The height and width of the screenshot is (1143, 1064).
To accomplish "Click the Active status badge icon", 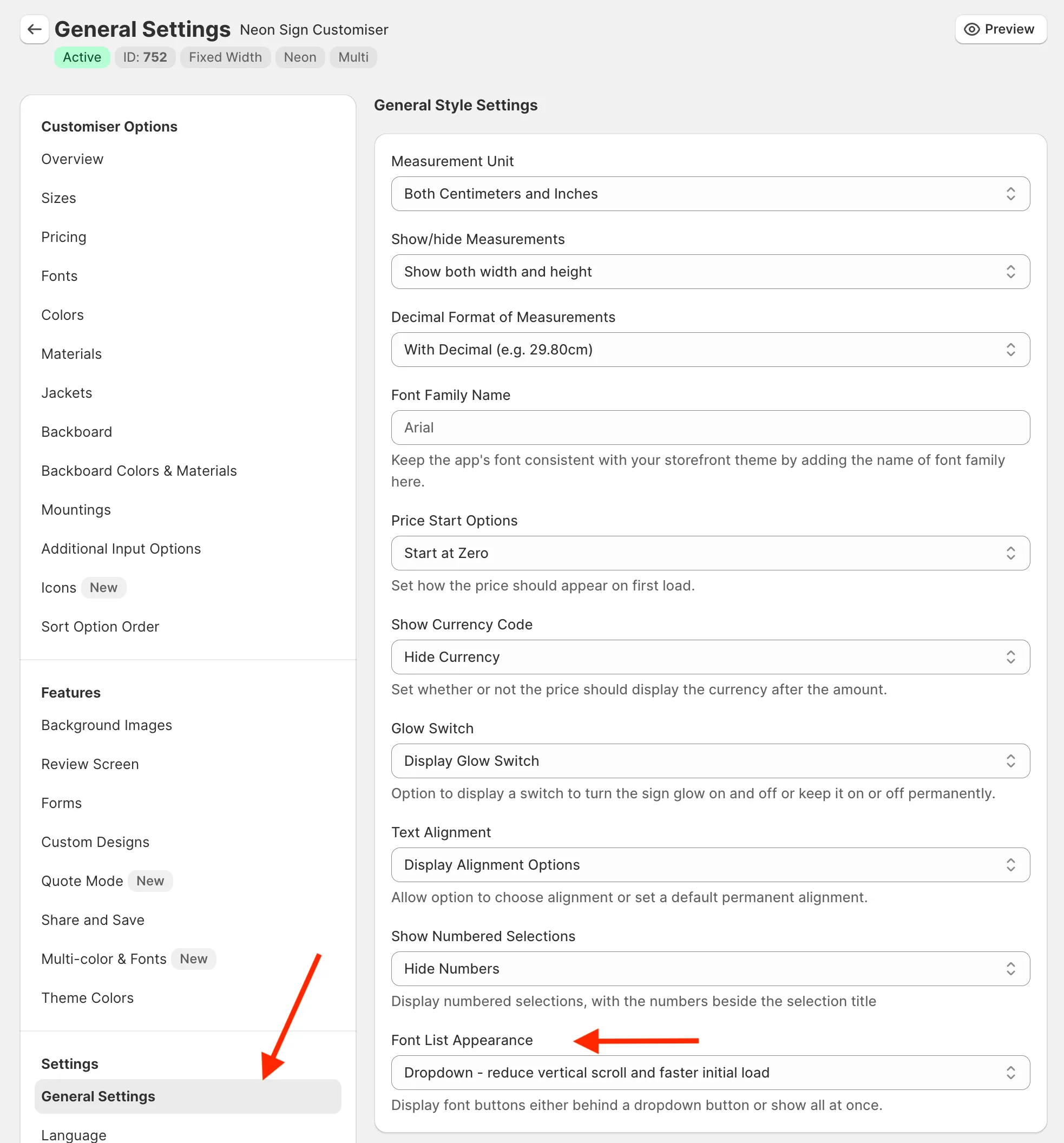I will [80, 57].
